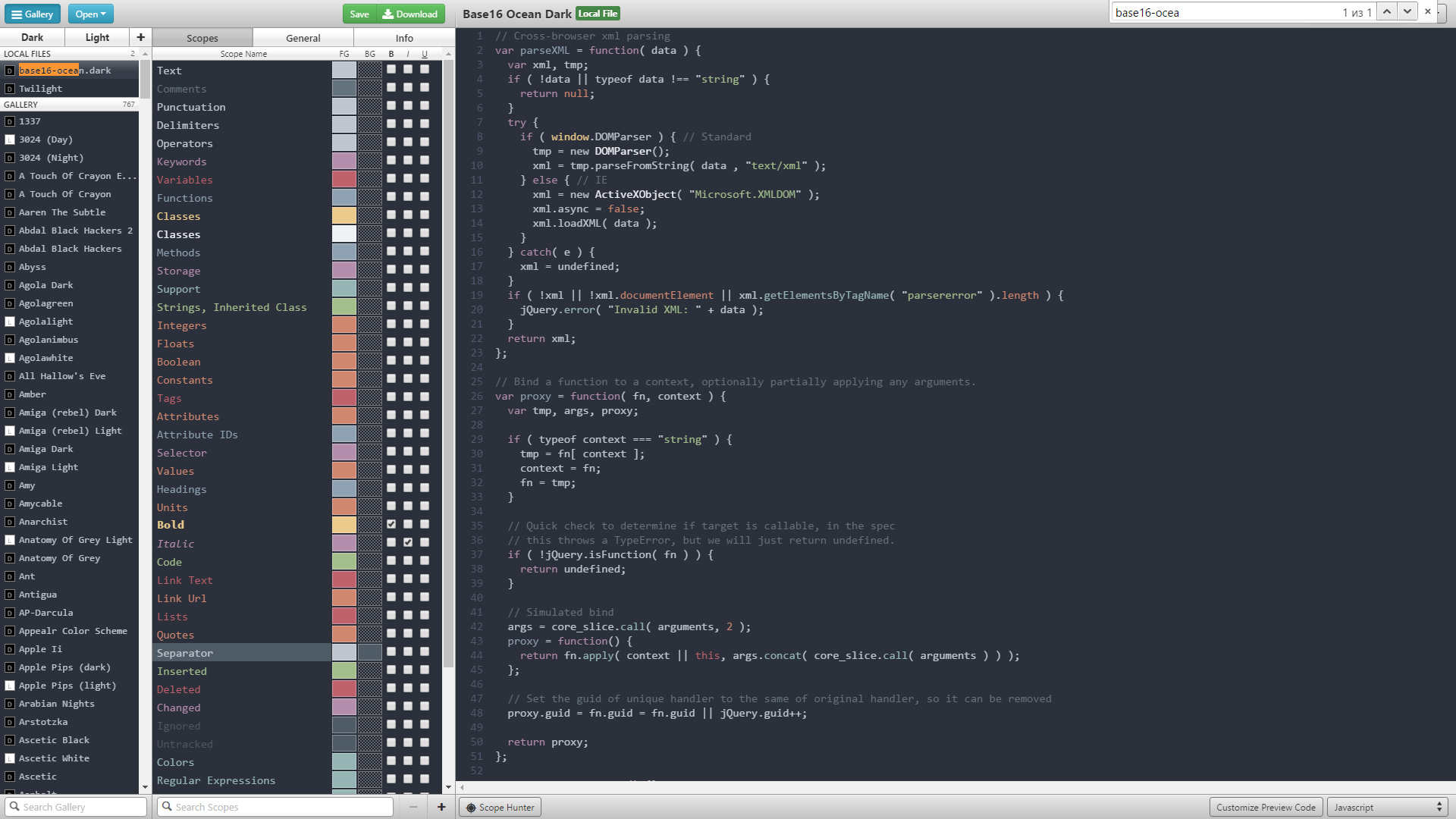Viewport: 1456px width, 819px height.
Task: Download the theme file
Action: 409,14
